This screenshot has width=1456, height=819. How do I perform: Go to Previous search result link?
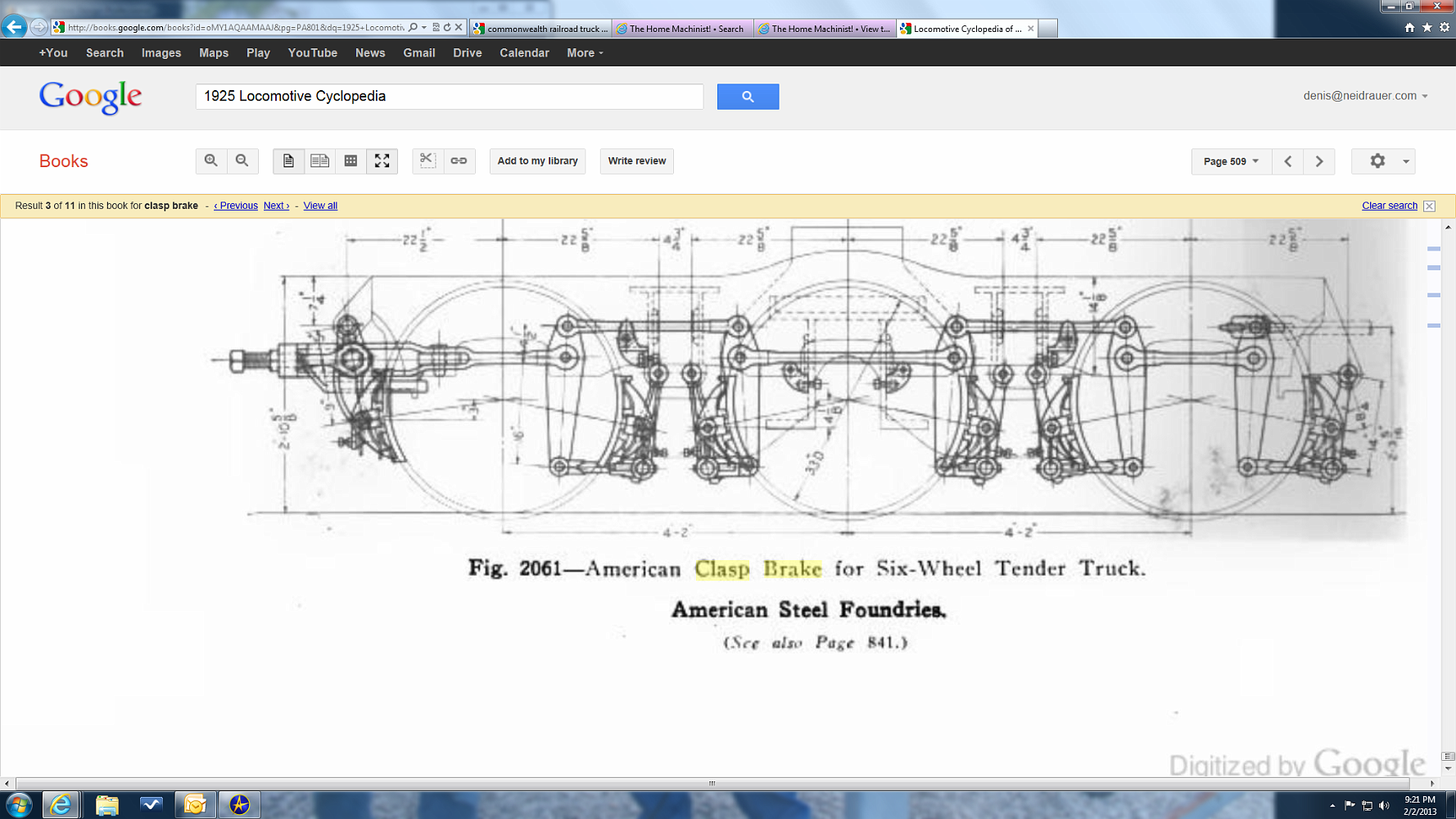click(236, 206)
